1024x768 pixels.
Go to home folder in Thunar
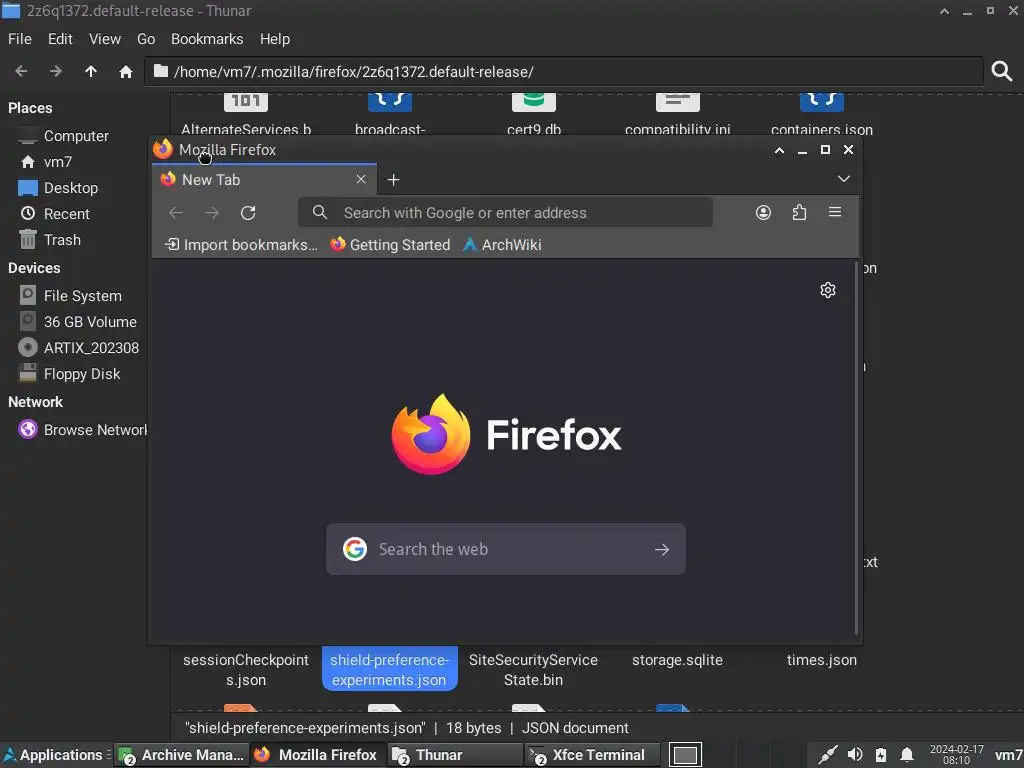tap(126, 71)
